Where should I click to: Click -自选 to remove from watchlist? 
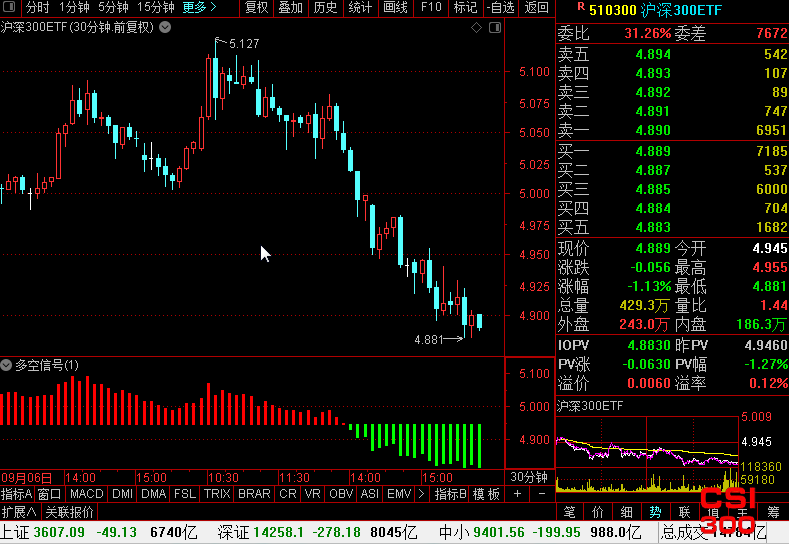coord(501,8)
